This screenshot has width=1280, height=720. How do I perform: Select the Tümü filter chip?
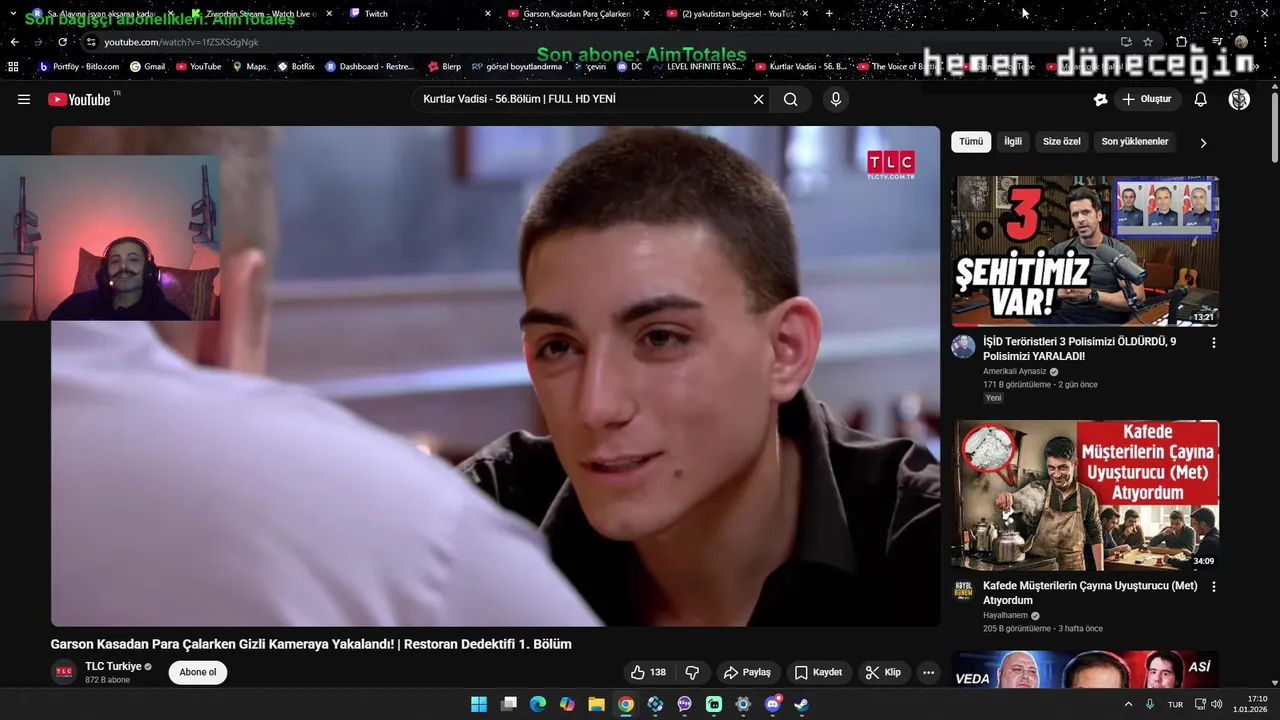tap(971, 142)
